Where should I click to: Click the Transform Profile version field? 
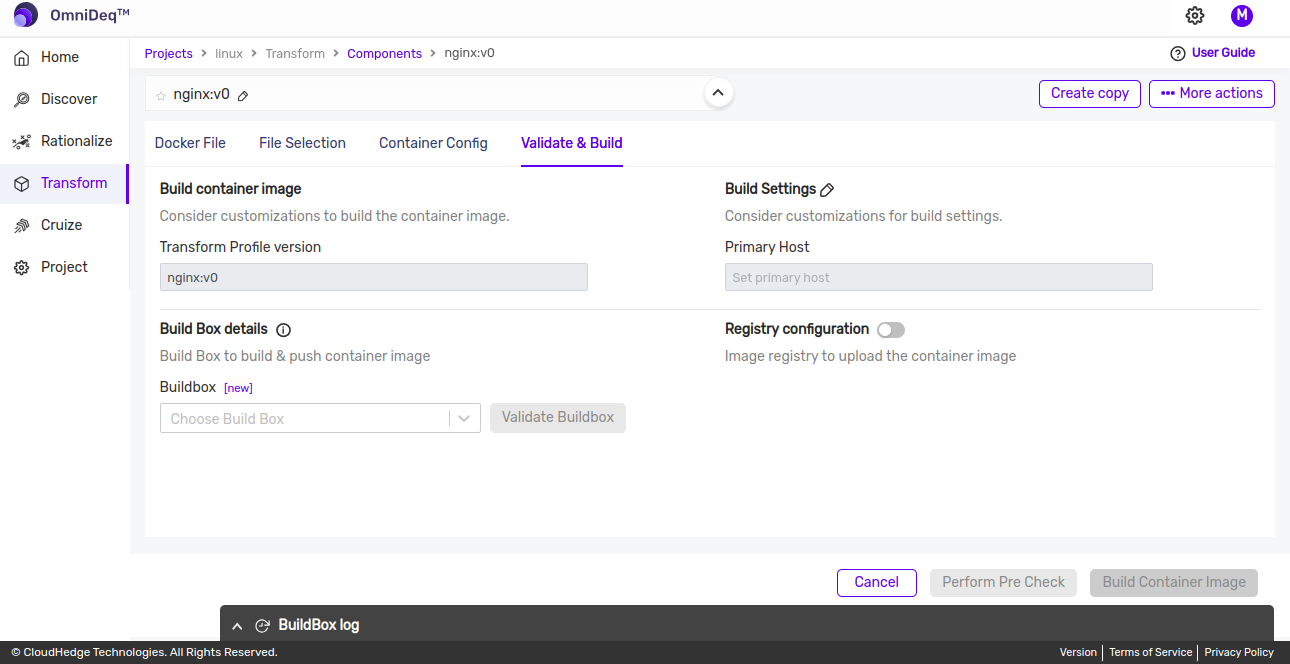[x=374, y=277]
